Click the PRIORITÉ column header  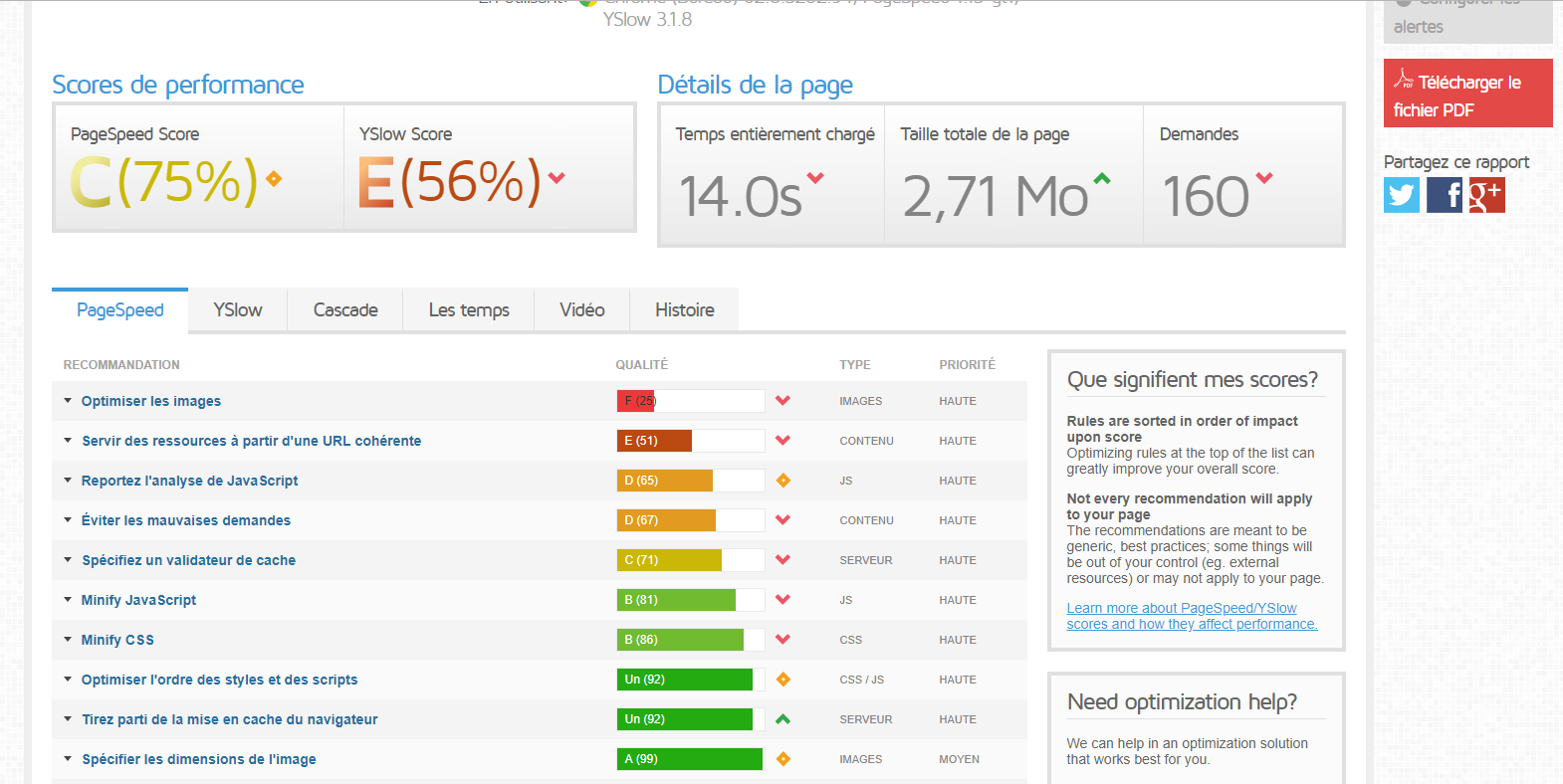[x=968, y=365]
